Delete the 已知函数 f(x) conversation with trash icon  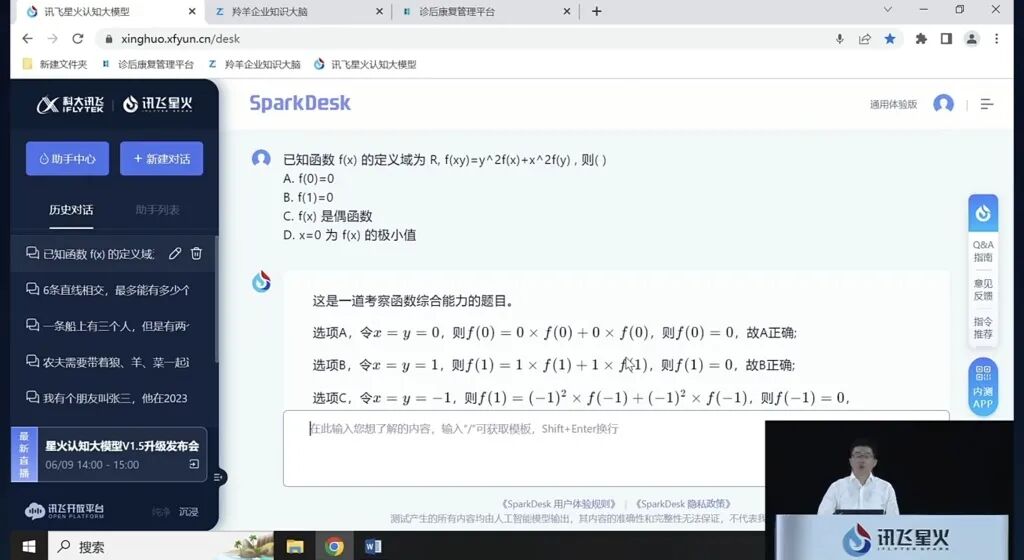coord(196,253)
